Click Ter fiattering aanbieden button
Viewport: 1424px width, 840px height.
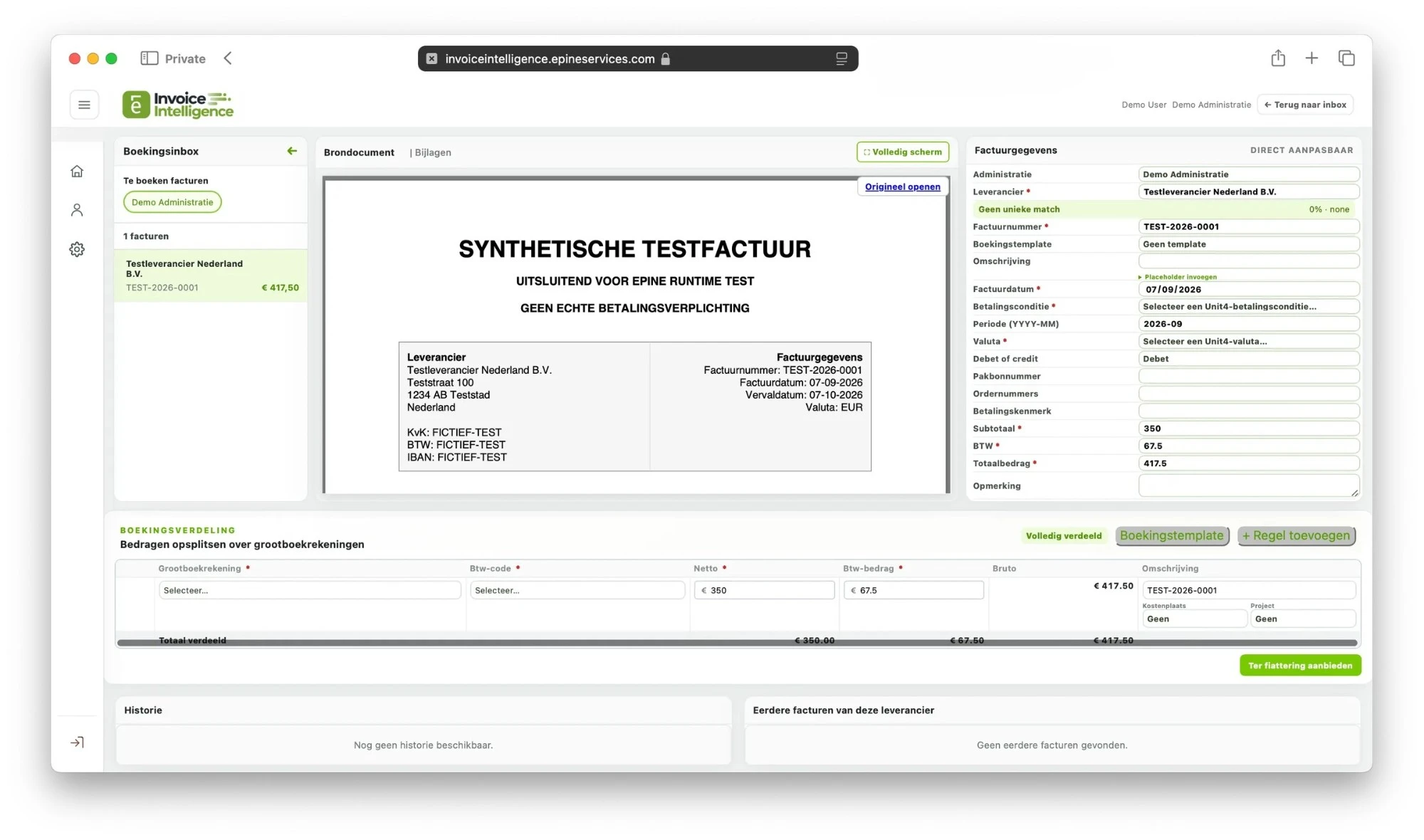tap(1299, 666)
